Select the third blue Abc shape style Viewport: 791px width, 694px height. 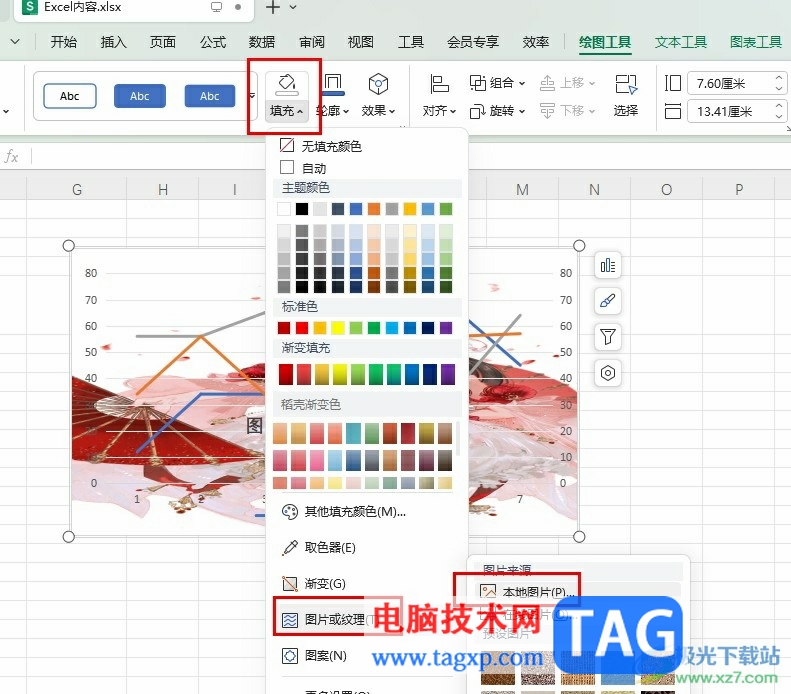click(x=209, y=96)
